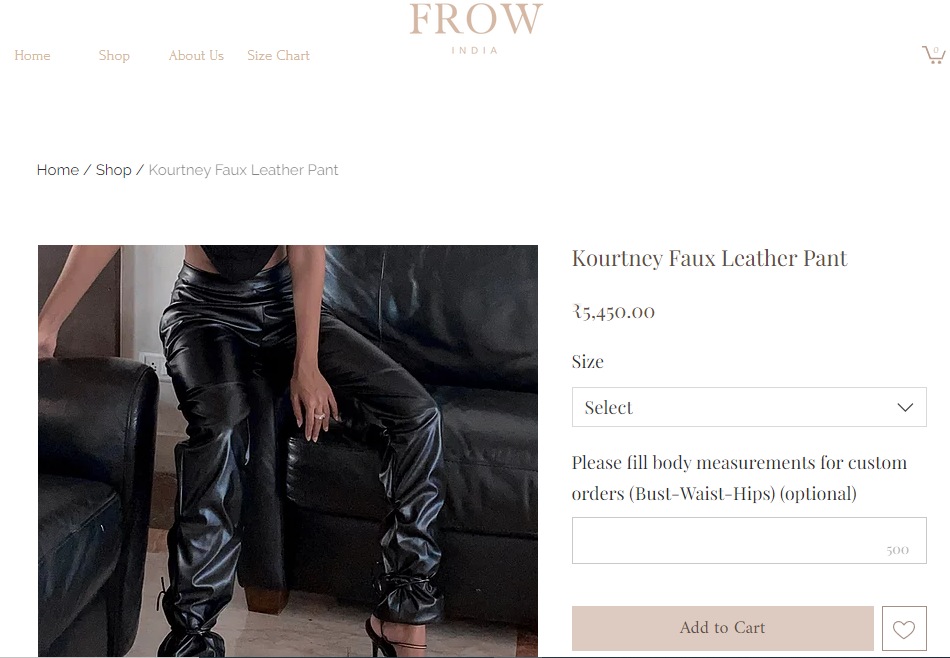Click the ₹5,450.00 price text
This screenshot has width=950, height=658.
pyautogui.click(x=613, y=311)
